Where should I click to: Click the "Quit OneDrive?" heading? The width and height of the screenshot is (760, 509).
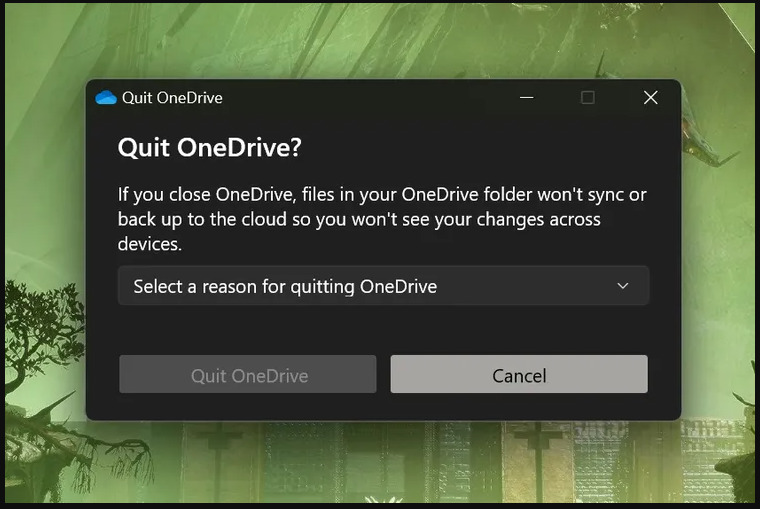click(x=209, y=147)
